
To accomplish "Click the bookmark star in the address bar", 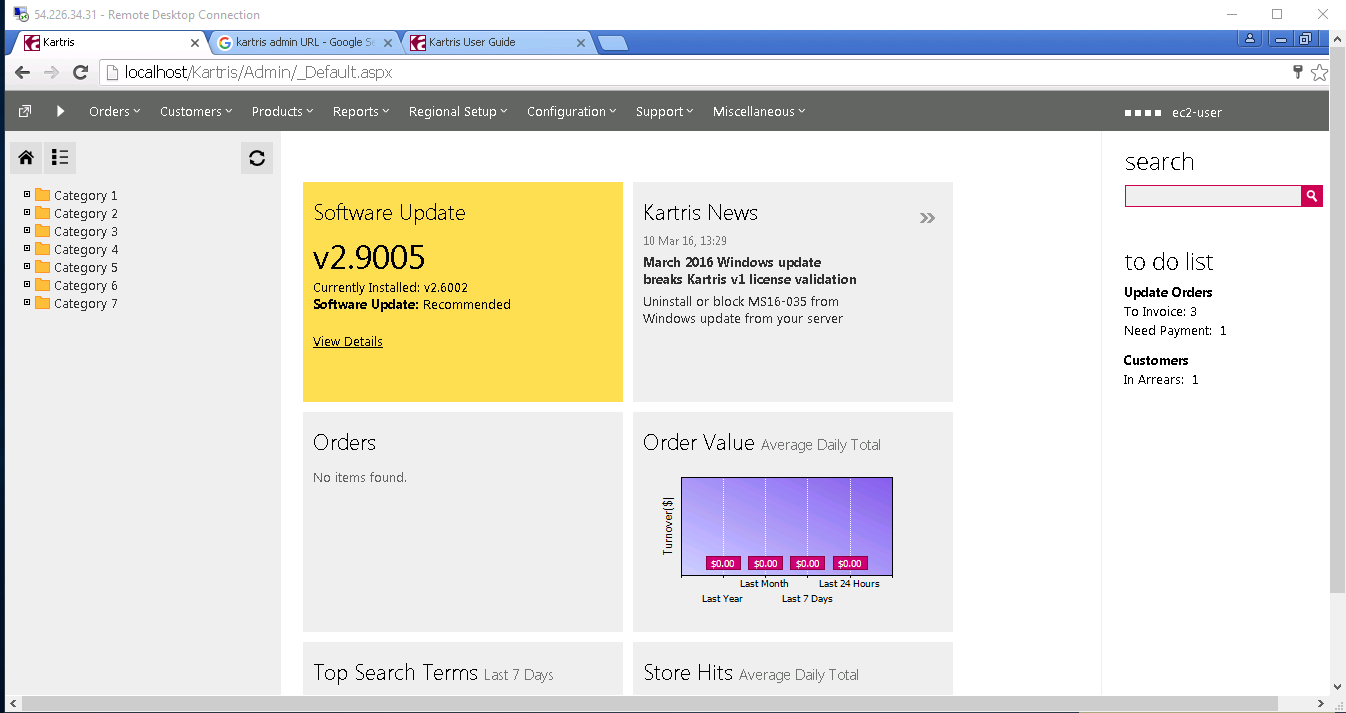I will pos(1319,72).
